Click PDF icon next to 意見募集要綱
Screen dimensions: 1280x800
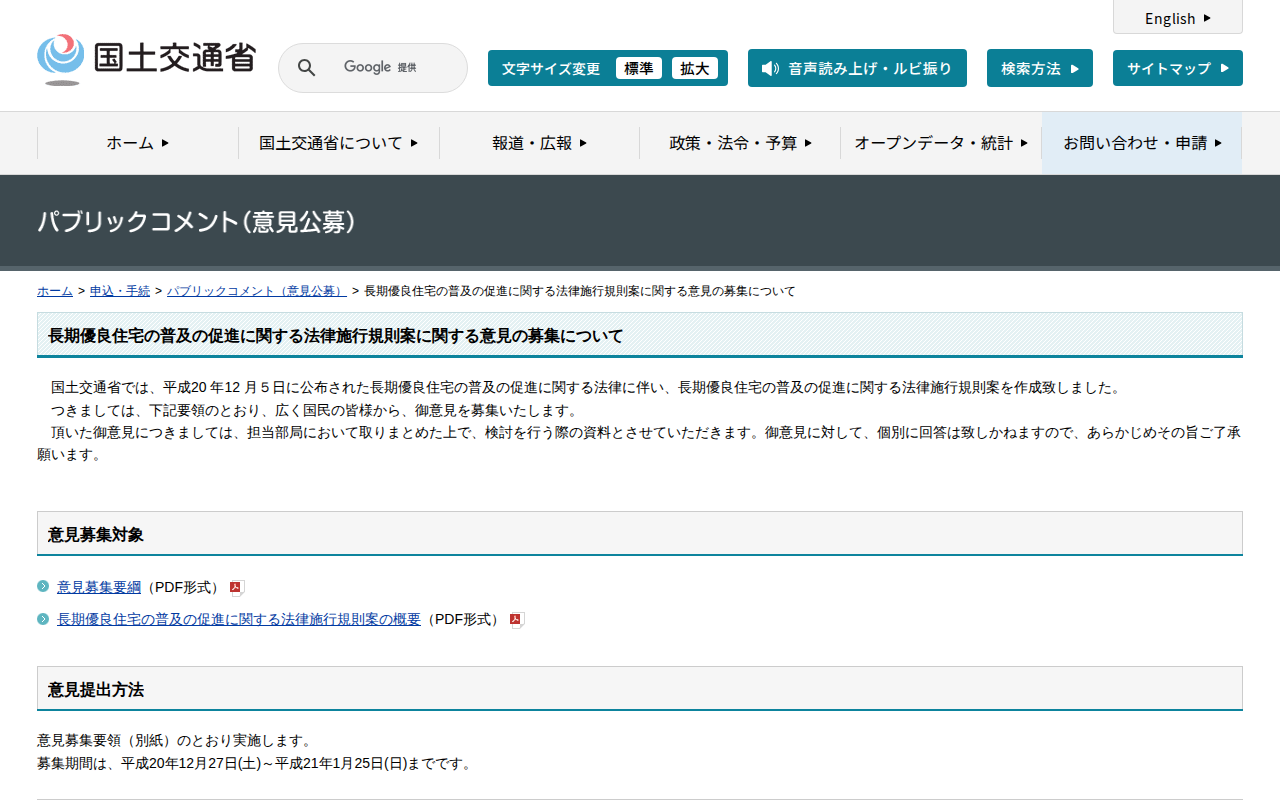coord(236,588)
